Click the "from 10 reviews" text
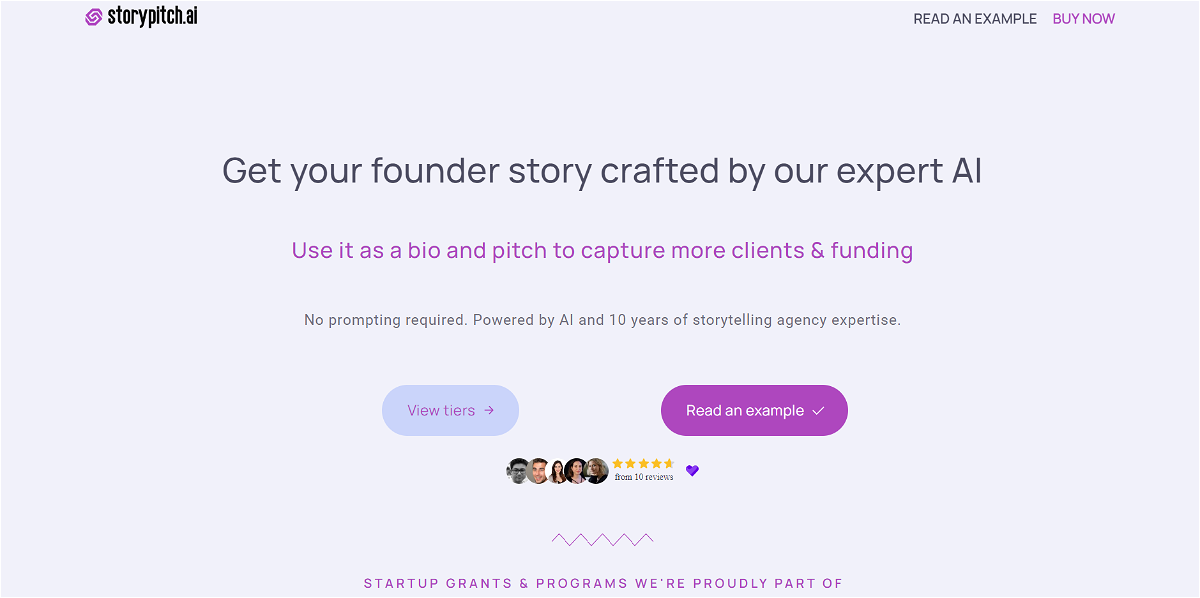Screen dimensions: 1200x598 (643, 477)
